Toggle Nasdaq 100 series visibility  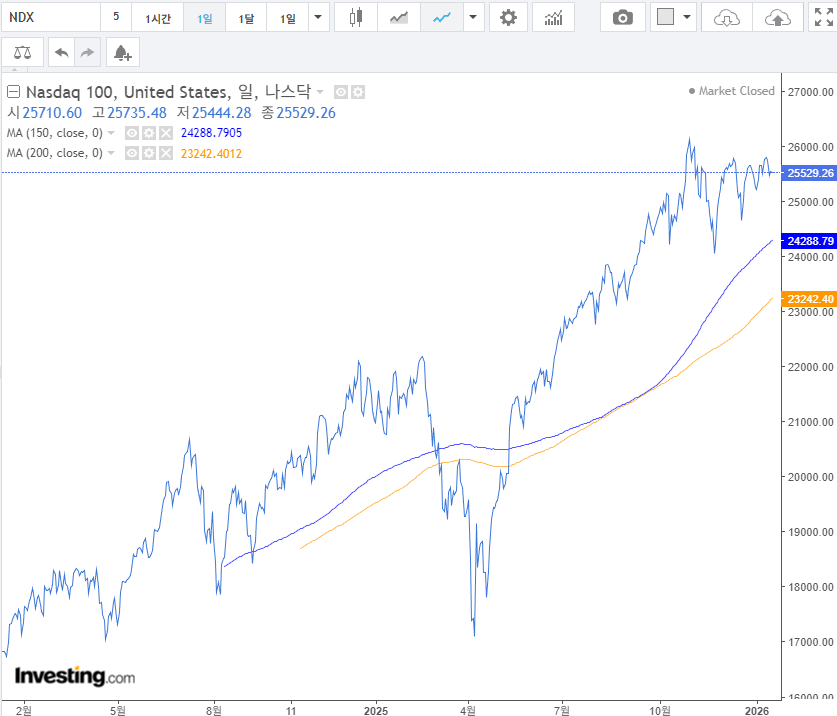coord(341,92)
